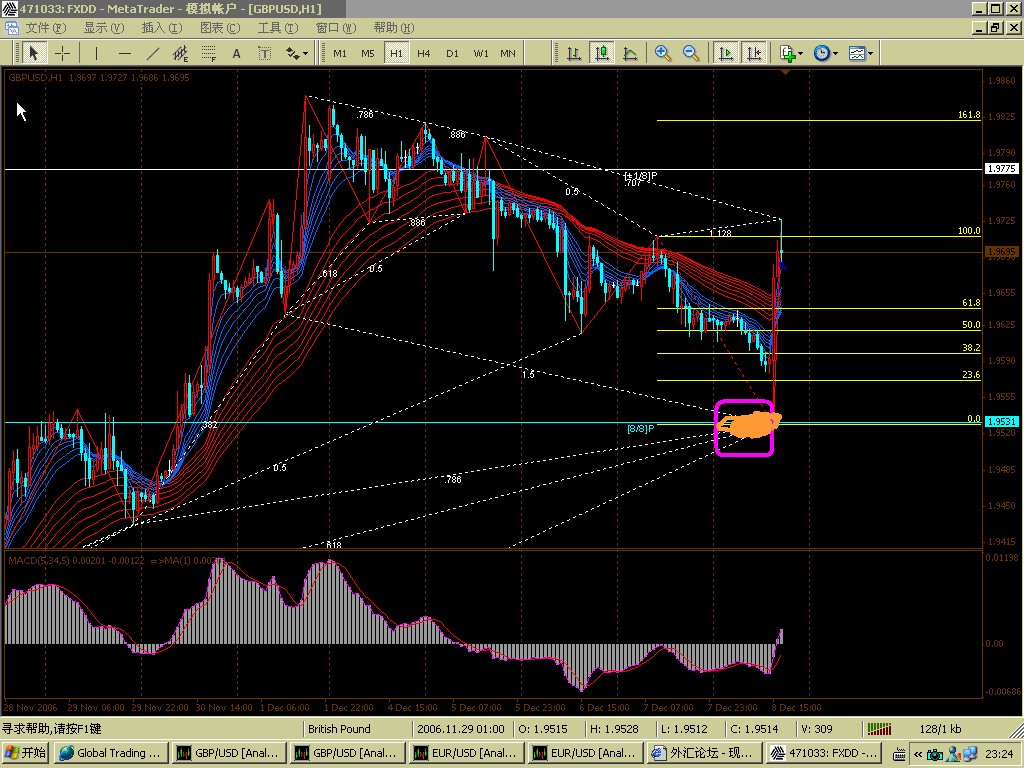This screenshot has height=768, width=1024.
Task: Select the Crosshair tool
Action: (x=62, y=53)
